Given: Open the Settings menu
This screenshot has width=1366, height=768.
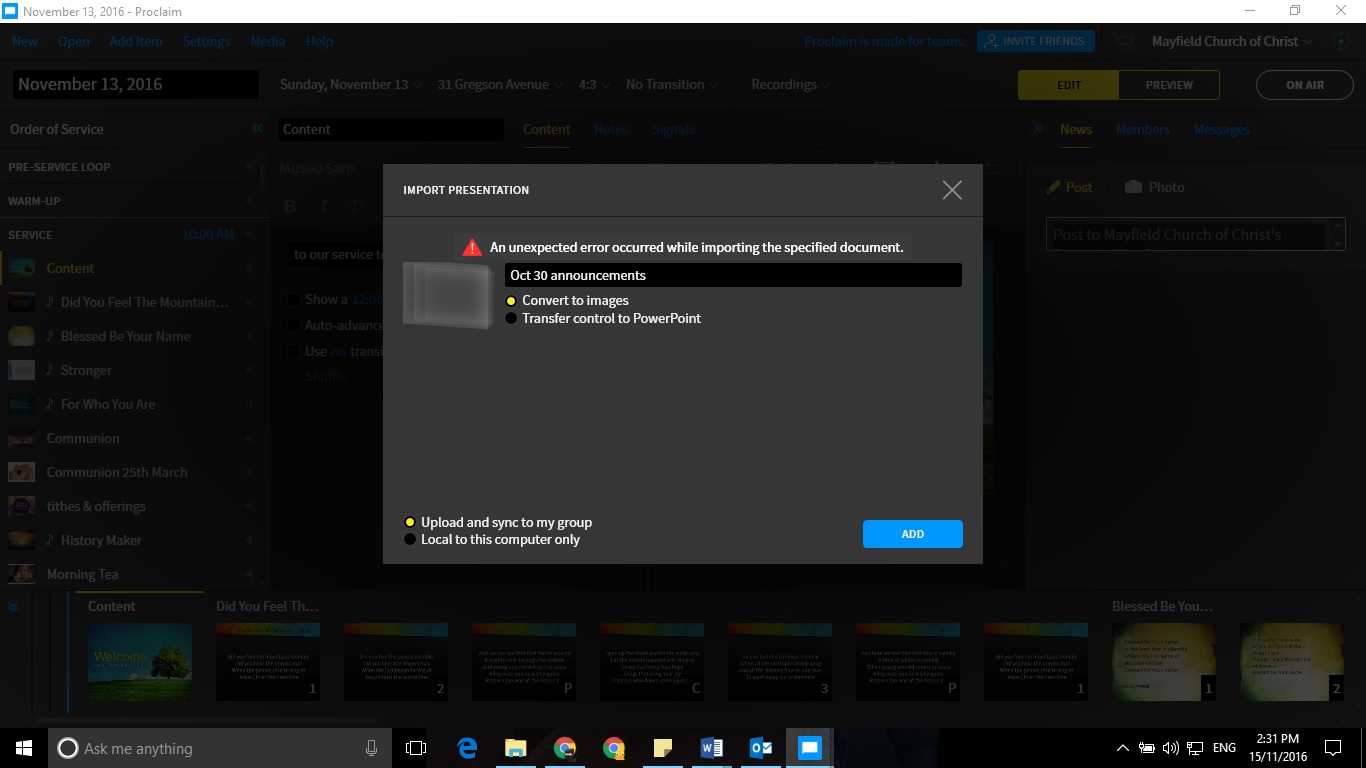Looking at the screenshot, I should coord(206,41).
